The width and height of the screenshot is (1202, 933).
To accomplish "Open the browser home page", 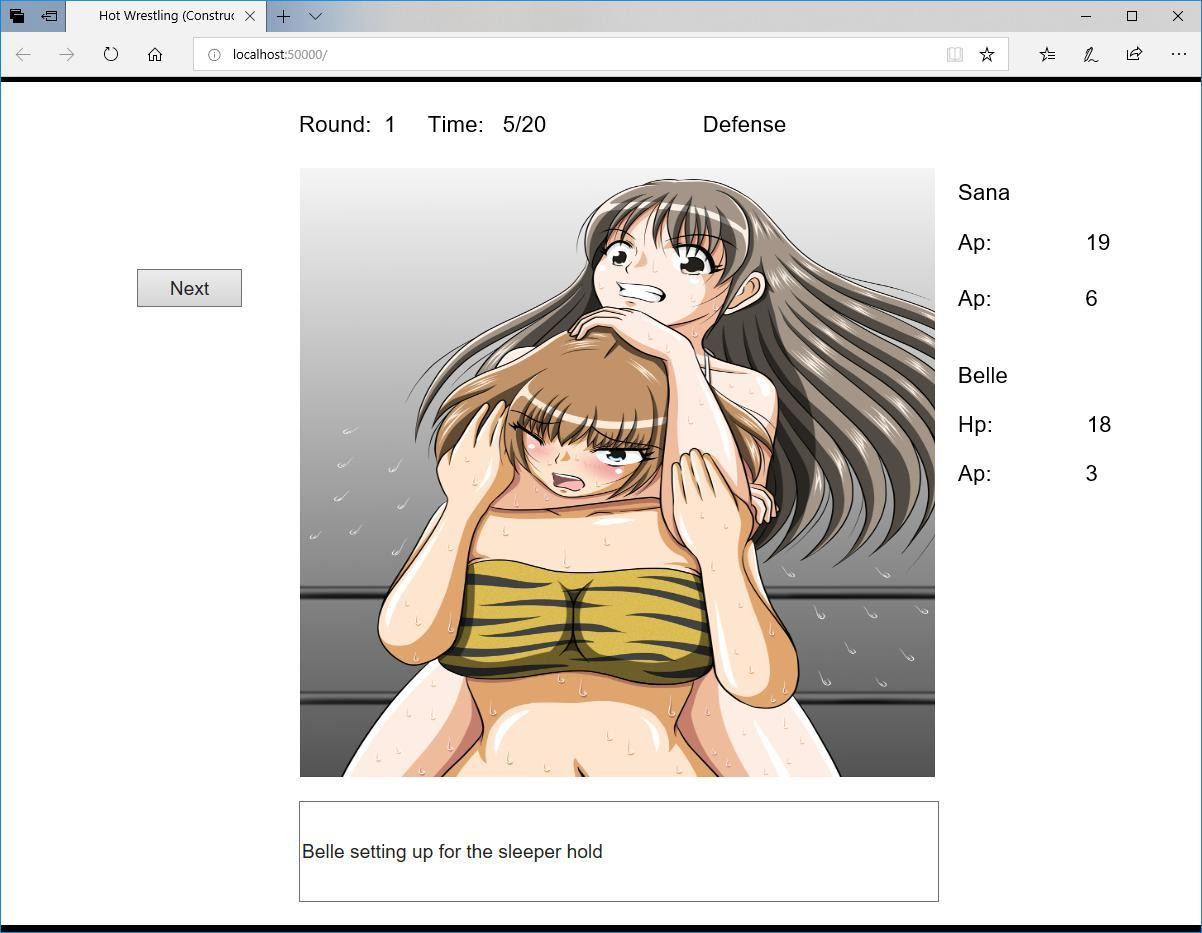I will [x=155, y=54].
